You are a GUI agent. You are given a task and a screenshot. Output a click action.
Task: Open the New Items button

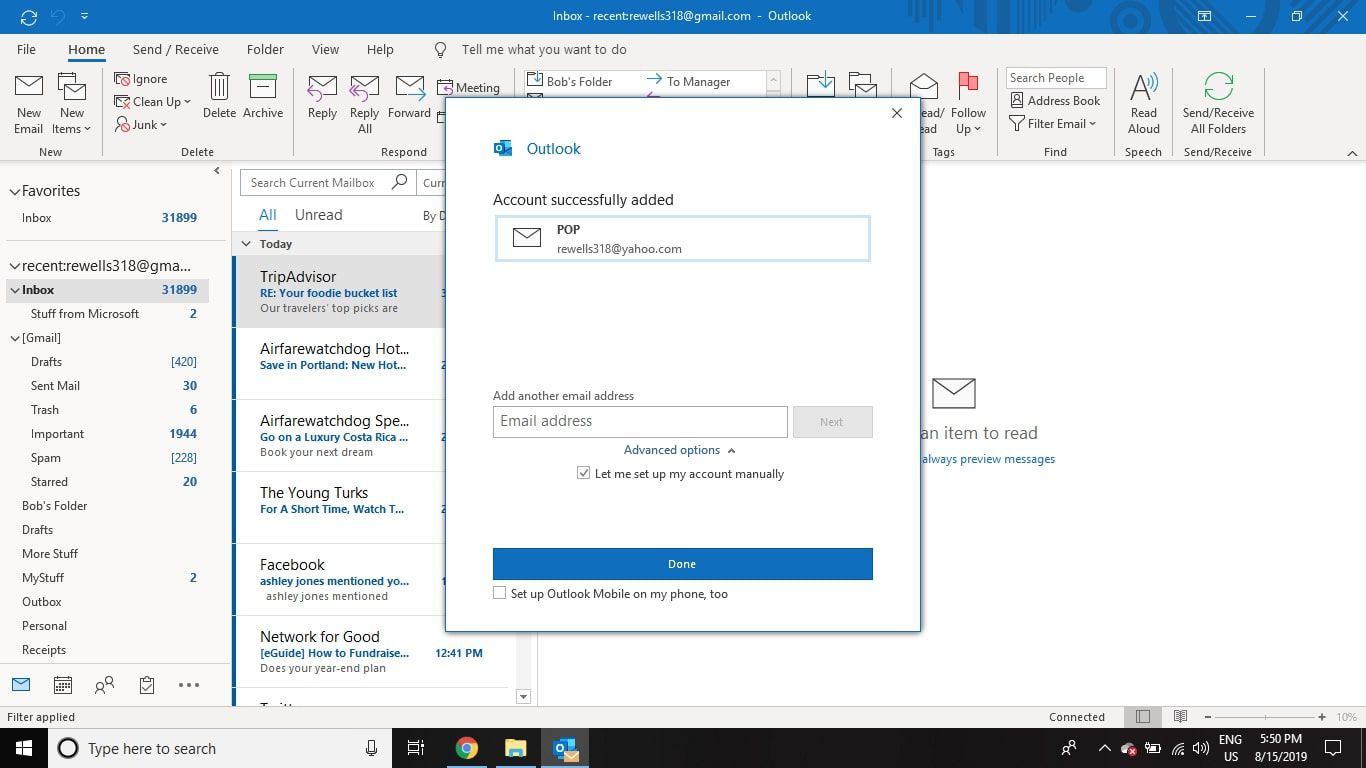click(x=72, y=104)
